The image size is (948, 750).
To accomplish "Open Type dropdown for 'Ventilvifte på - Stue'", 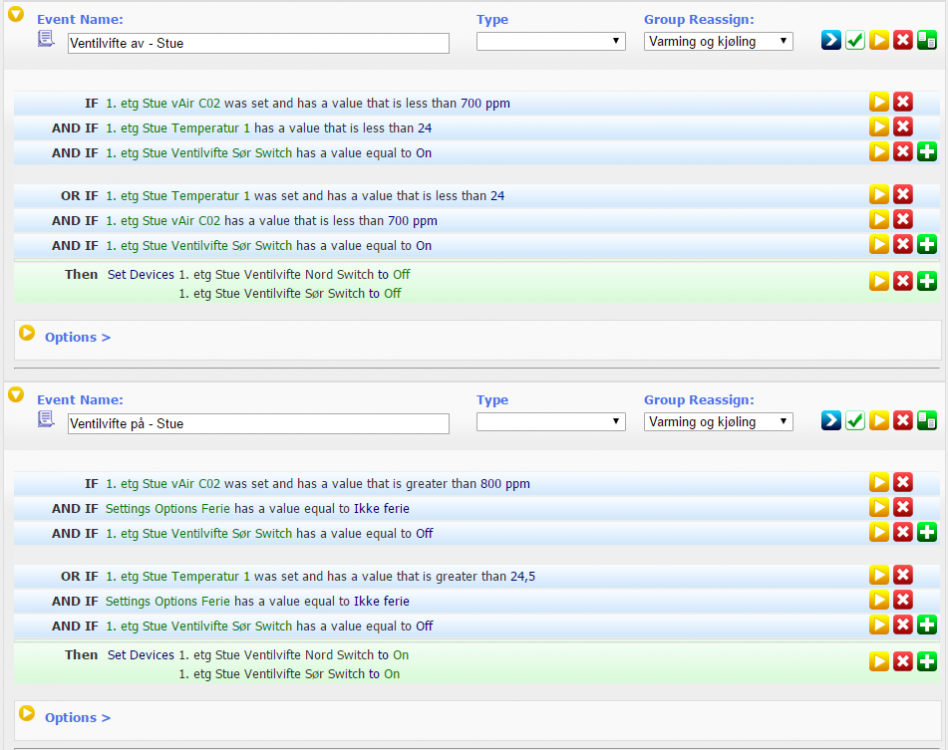I will click(x=551, y=422).
